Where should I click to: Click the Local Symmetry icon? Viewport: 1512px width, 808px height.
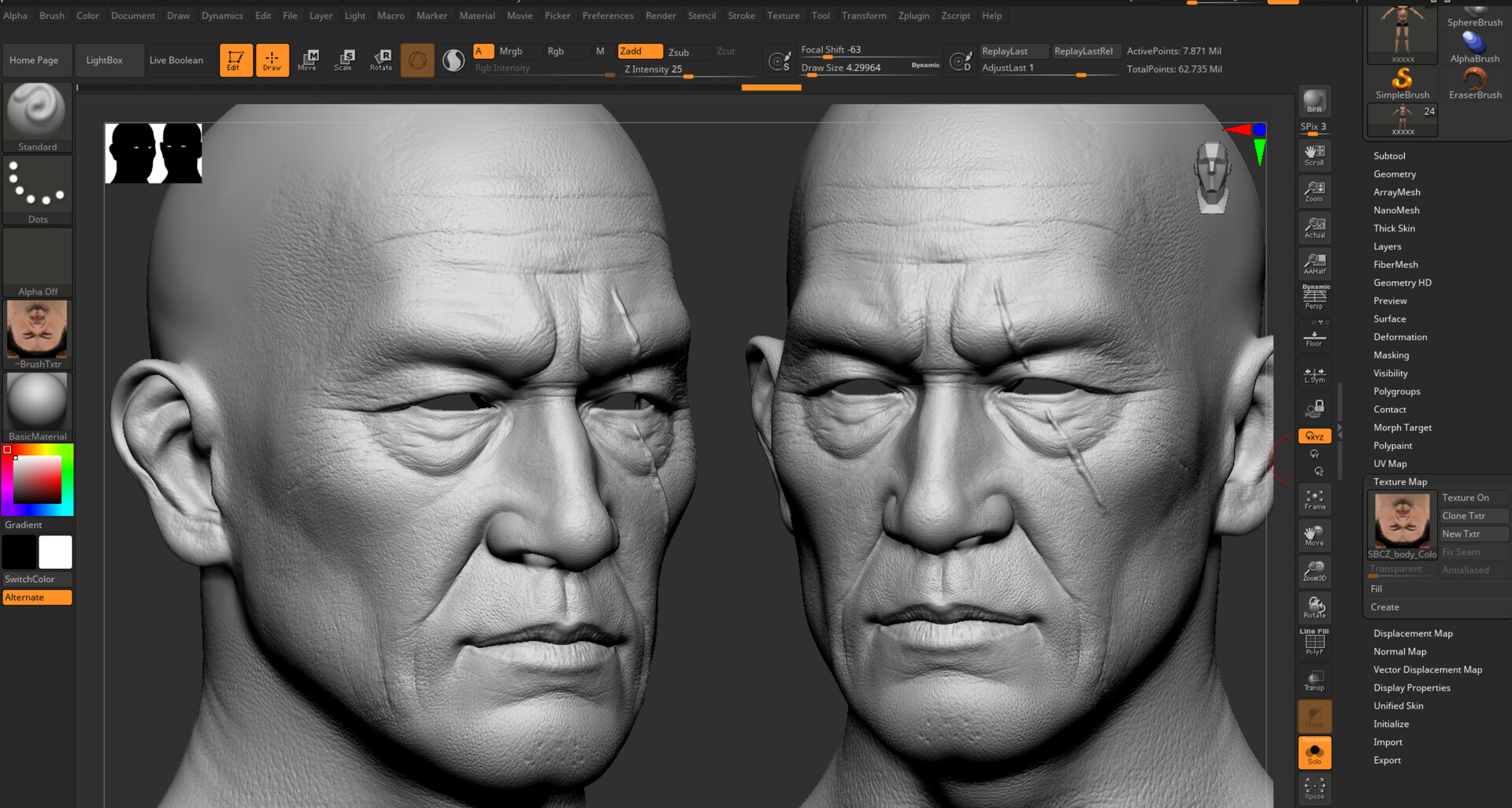pos(1314,373)
